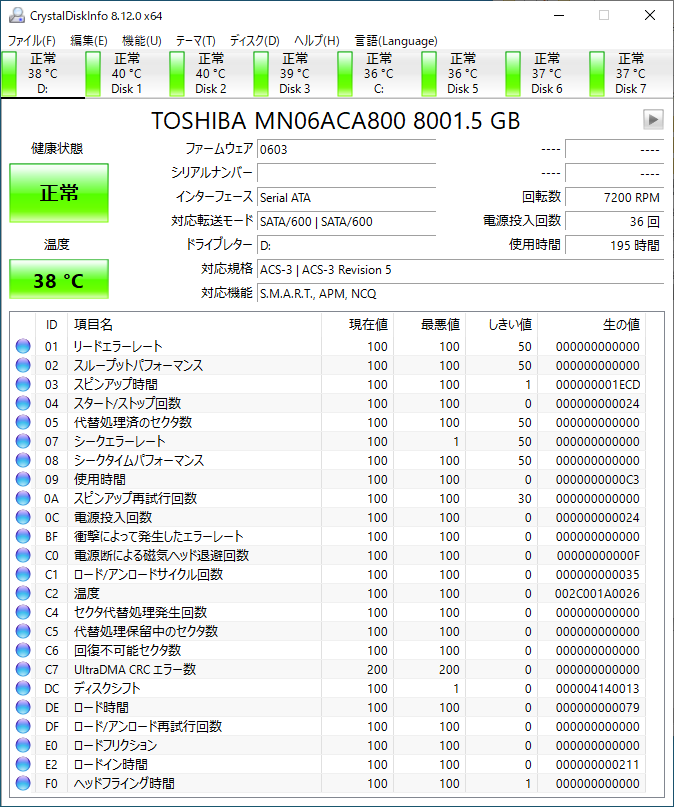Click status circle for C7 UltraDMA CRC エラー数

pos(23,669)
